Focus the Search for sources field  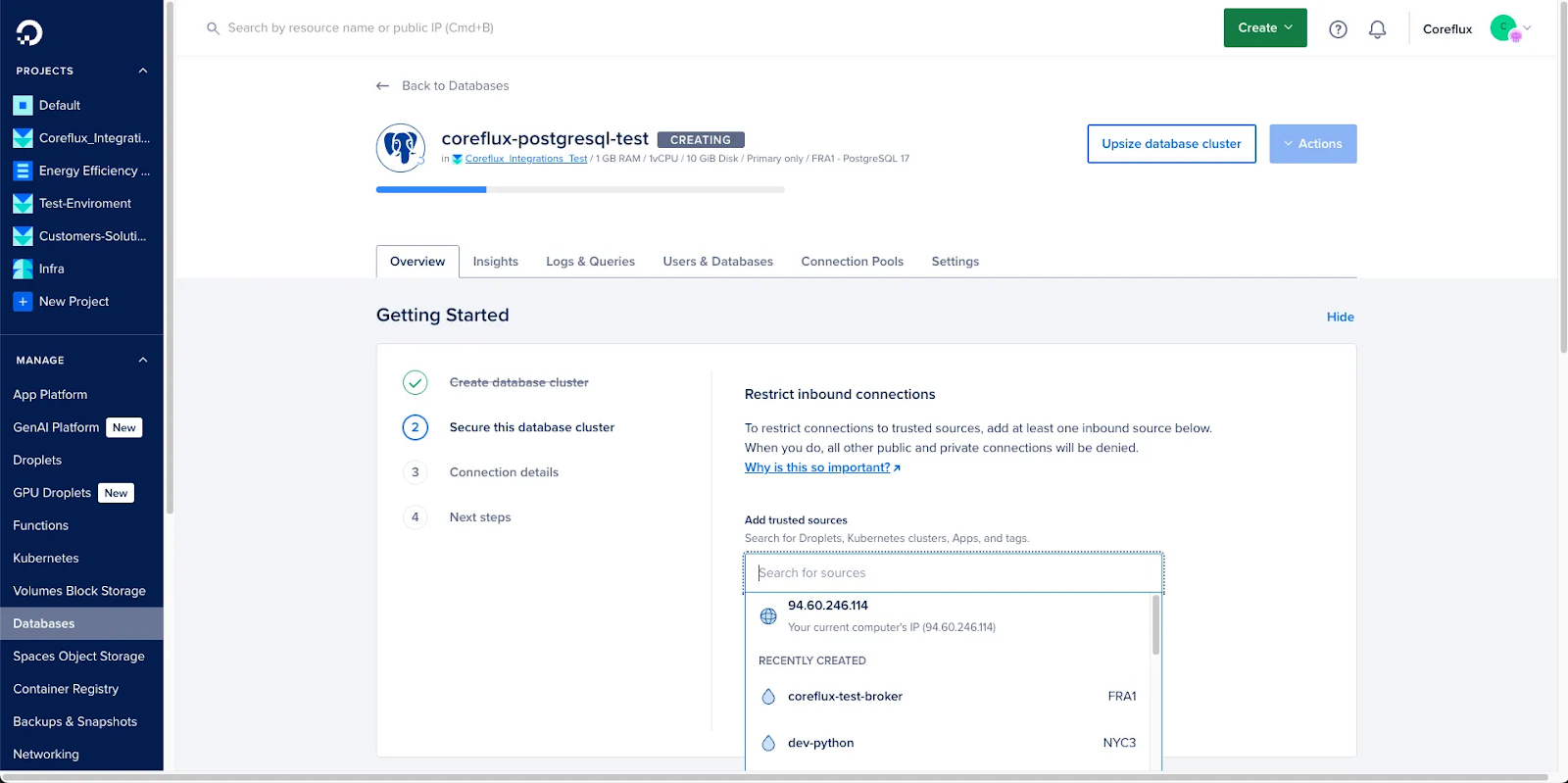(954, 573)
